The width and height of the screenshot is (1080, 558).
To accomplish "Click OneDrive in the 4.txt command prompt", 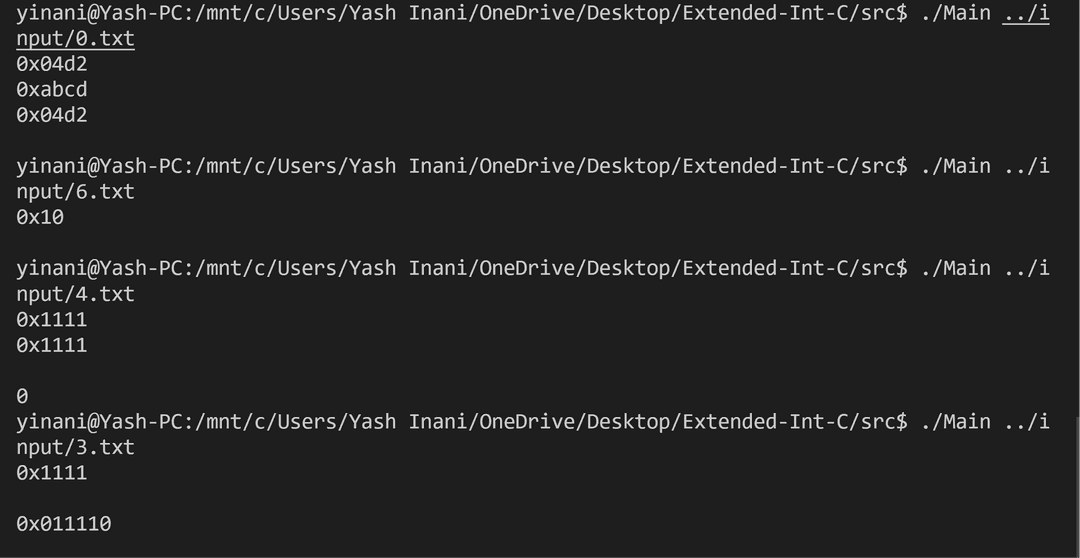I will (x=527, y=268).
